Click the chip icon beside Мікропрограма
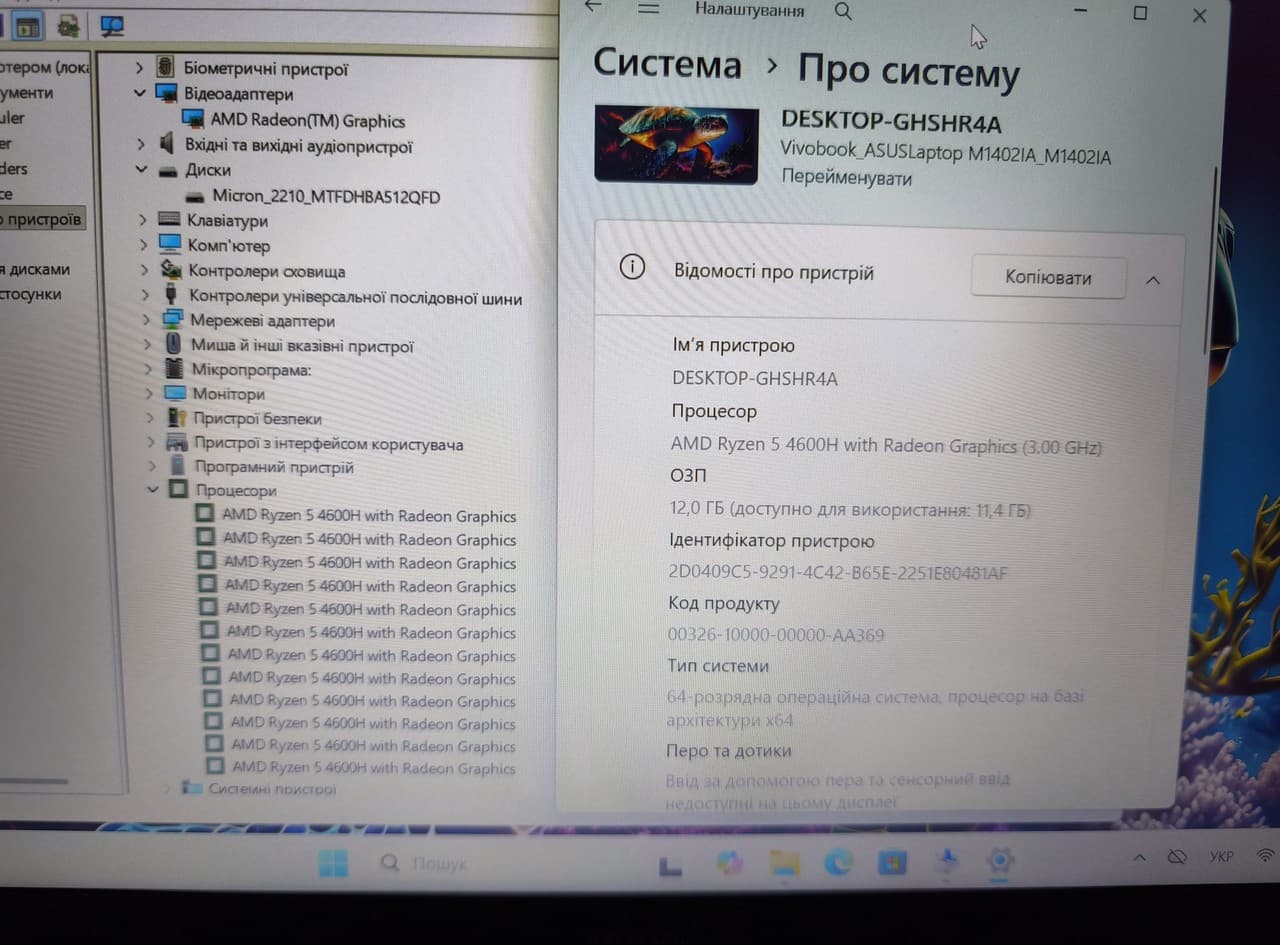This screenshot has width=1280, height=945. pyautogui.click(x=174, y=369)
